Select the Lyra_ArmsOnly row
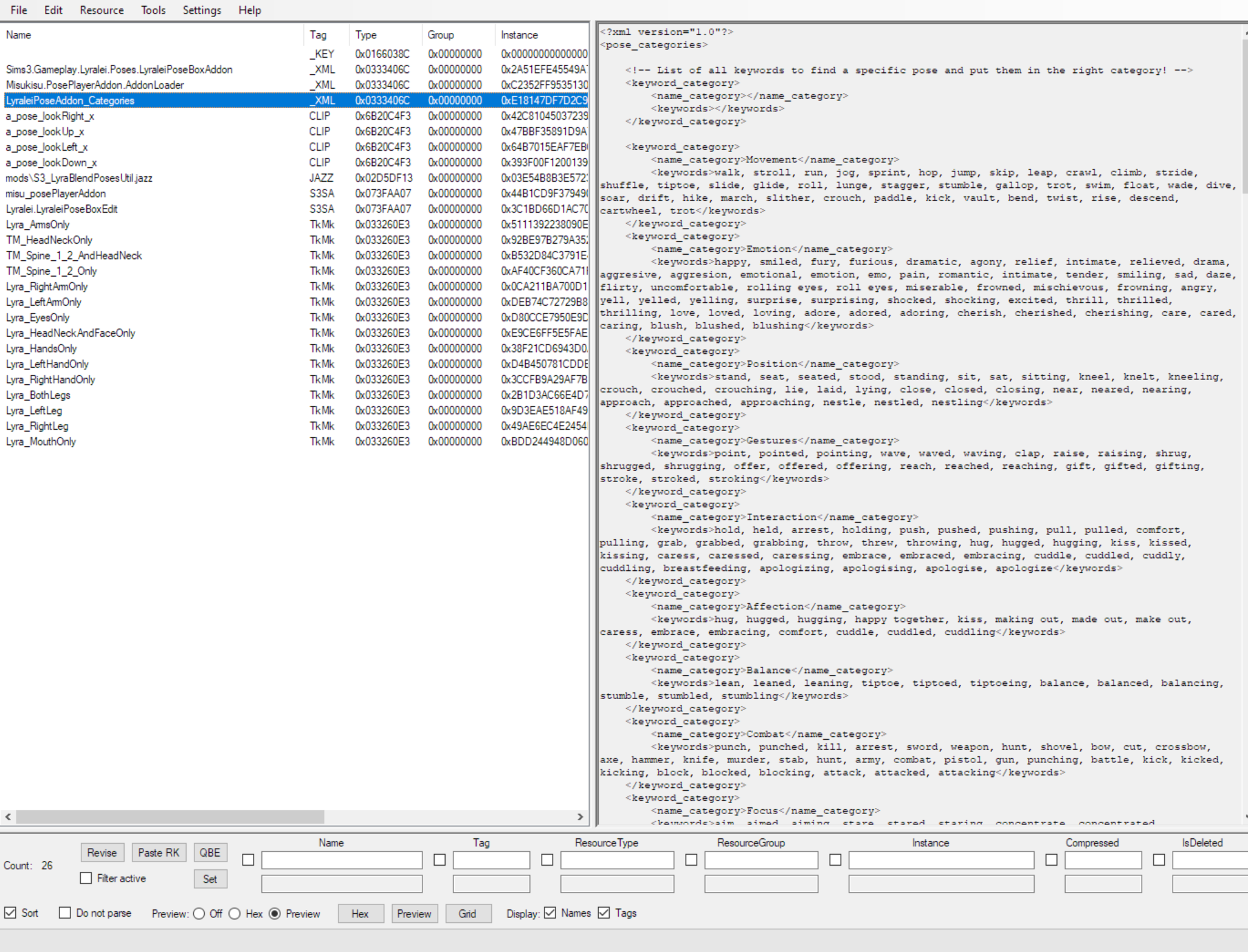This screenshot has height=952, width=1248. click(x=295, y=224)
